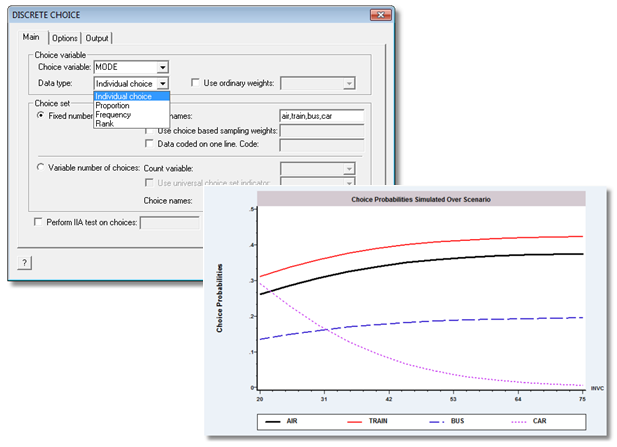The height and width of the screenshot is (447, 617).
Task: Toggle Data coded on one line
Action: [151, 145]
